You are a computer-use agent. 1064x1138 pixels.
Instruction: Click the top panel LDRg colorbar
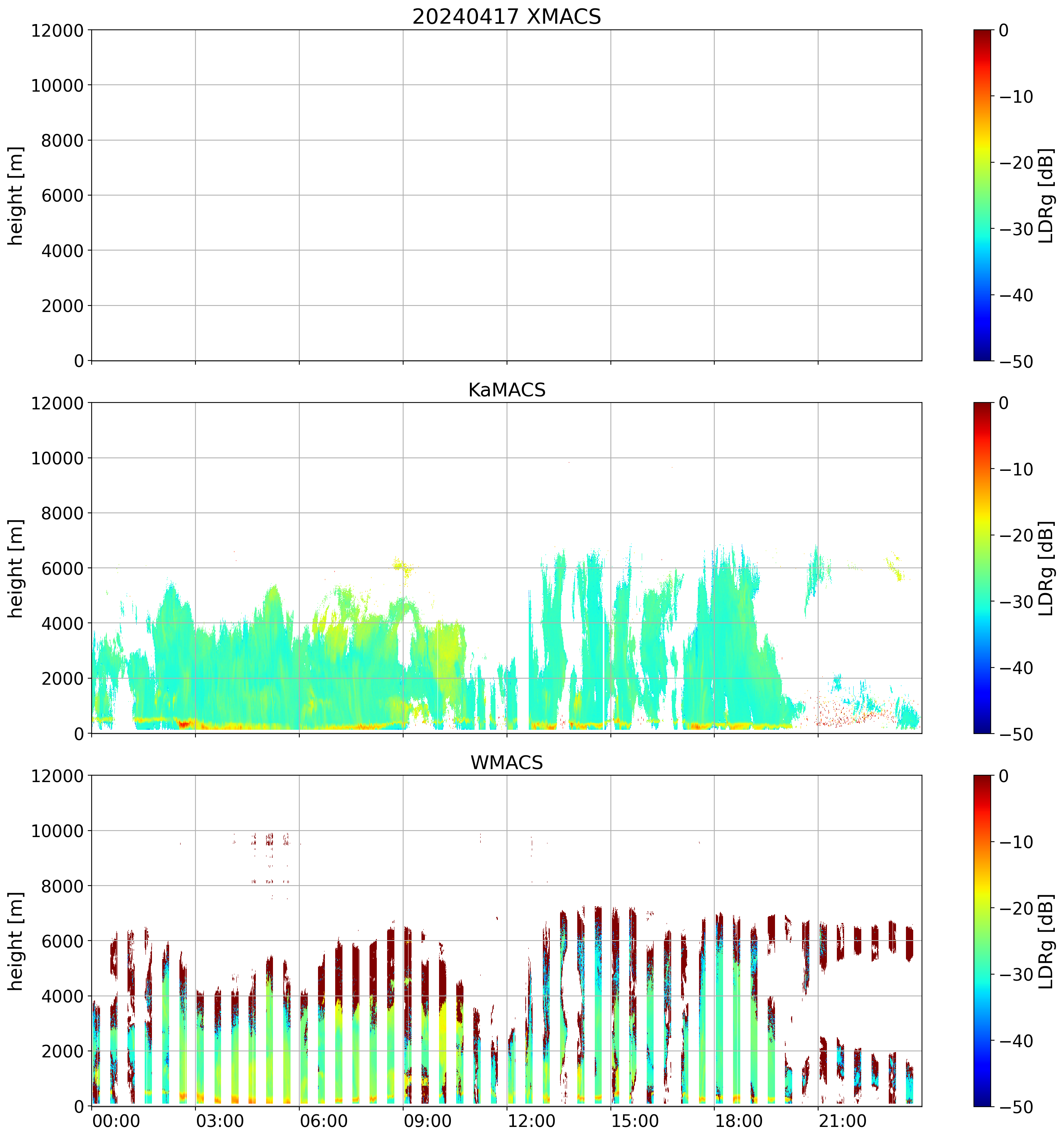pos(982,195)
